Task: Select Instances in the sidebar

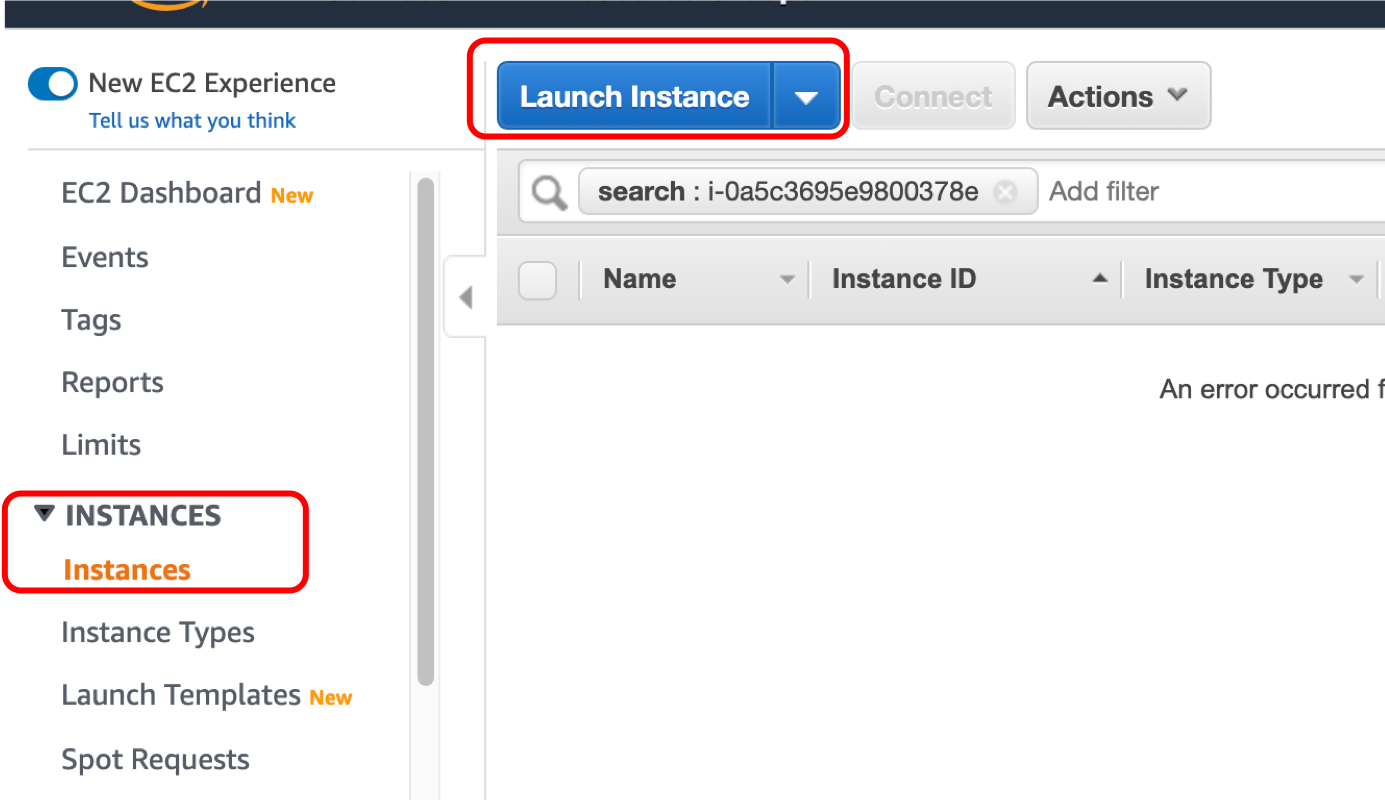Action: coord(127,570)
